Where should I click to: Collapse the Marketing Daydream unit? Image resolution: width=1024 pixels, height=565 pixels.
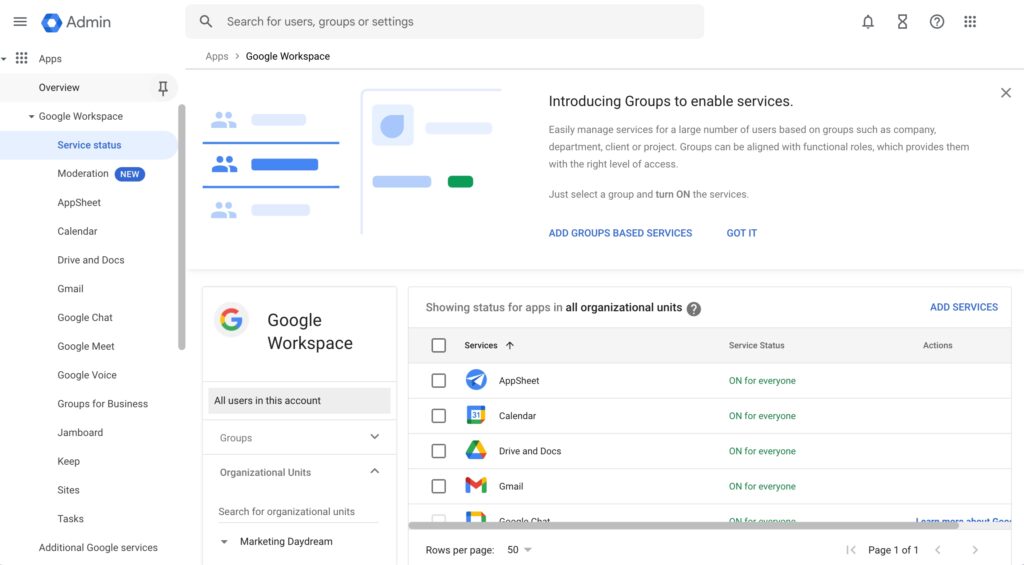(x=224, y=541)
